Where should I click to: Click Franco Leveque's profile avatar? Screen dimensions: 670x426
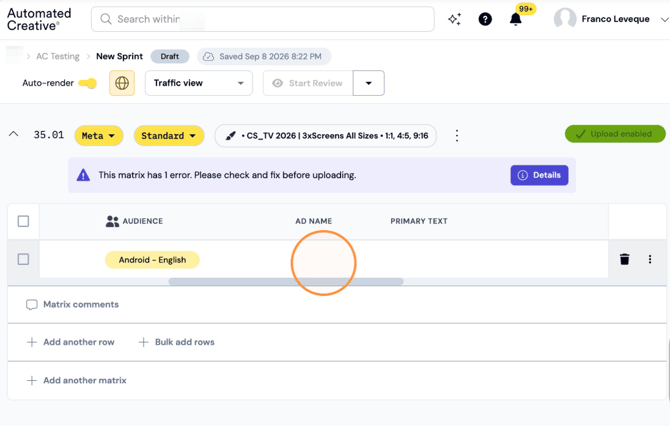point(565,19)
